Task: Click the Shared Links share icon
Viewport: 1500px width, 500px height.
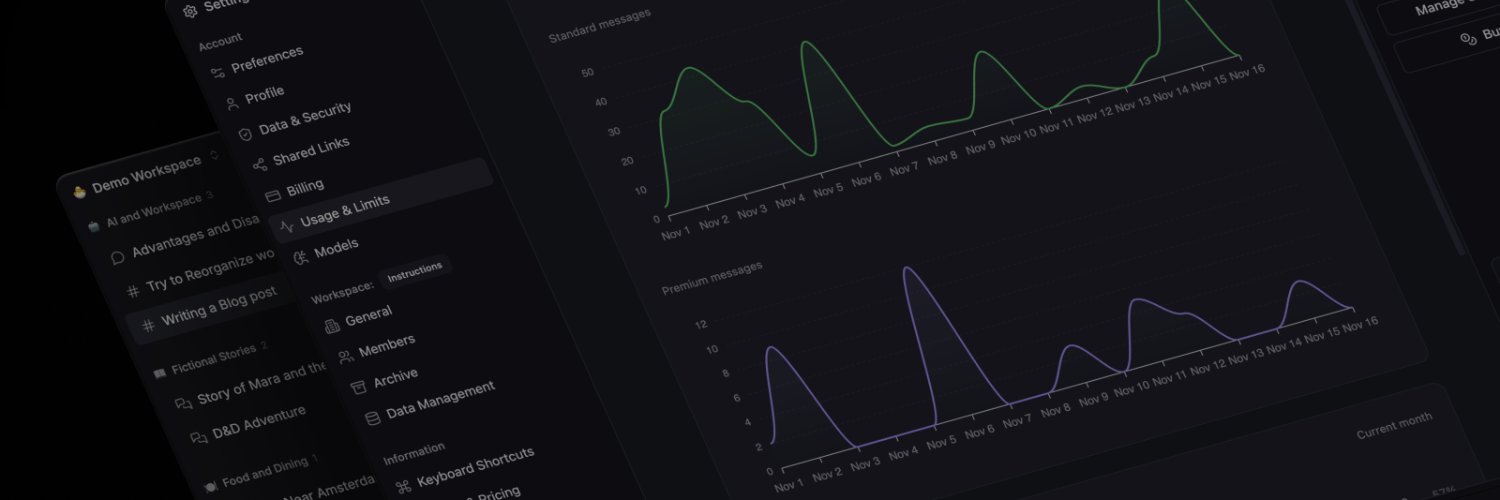Action: (x=260, y=163)
